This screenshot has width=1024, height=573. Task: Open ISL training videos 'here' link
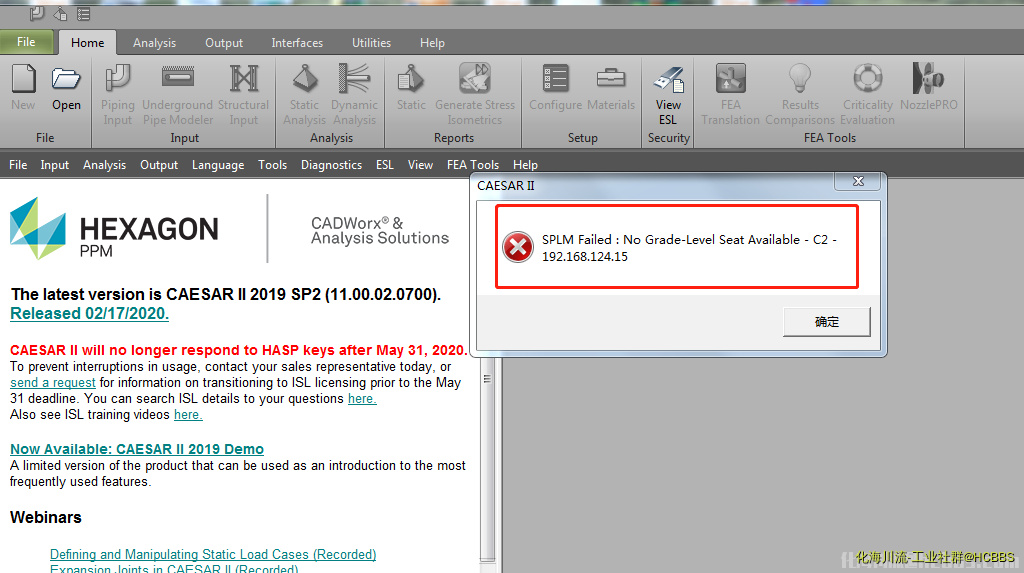[188, 415]
